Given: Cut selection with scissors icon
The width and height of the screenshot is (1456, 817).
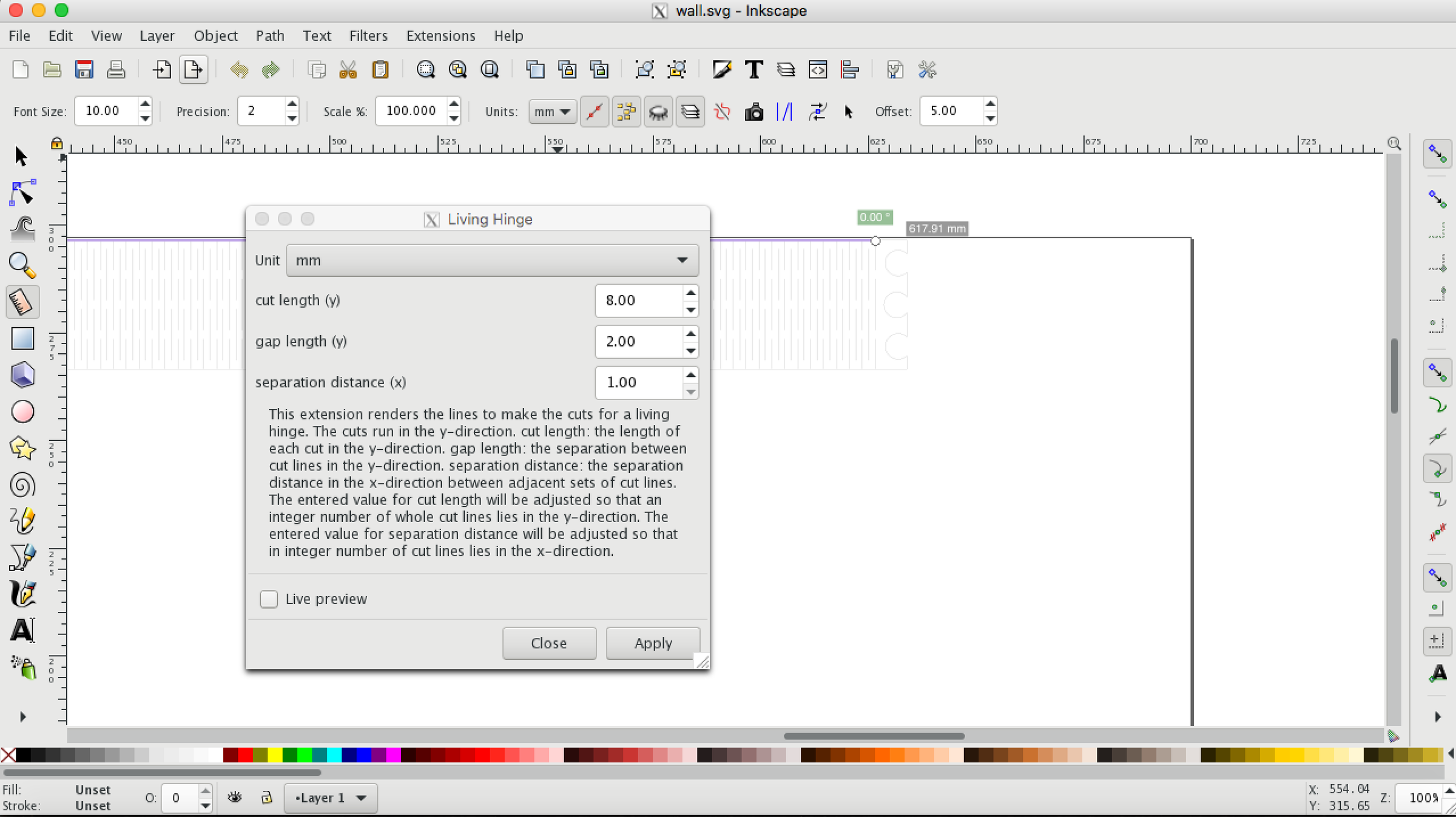Looking at the screenshot, I should point(348,70).
